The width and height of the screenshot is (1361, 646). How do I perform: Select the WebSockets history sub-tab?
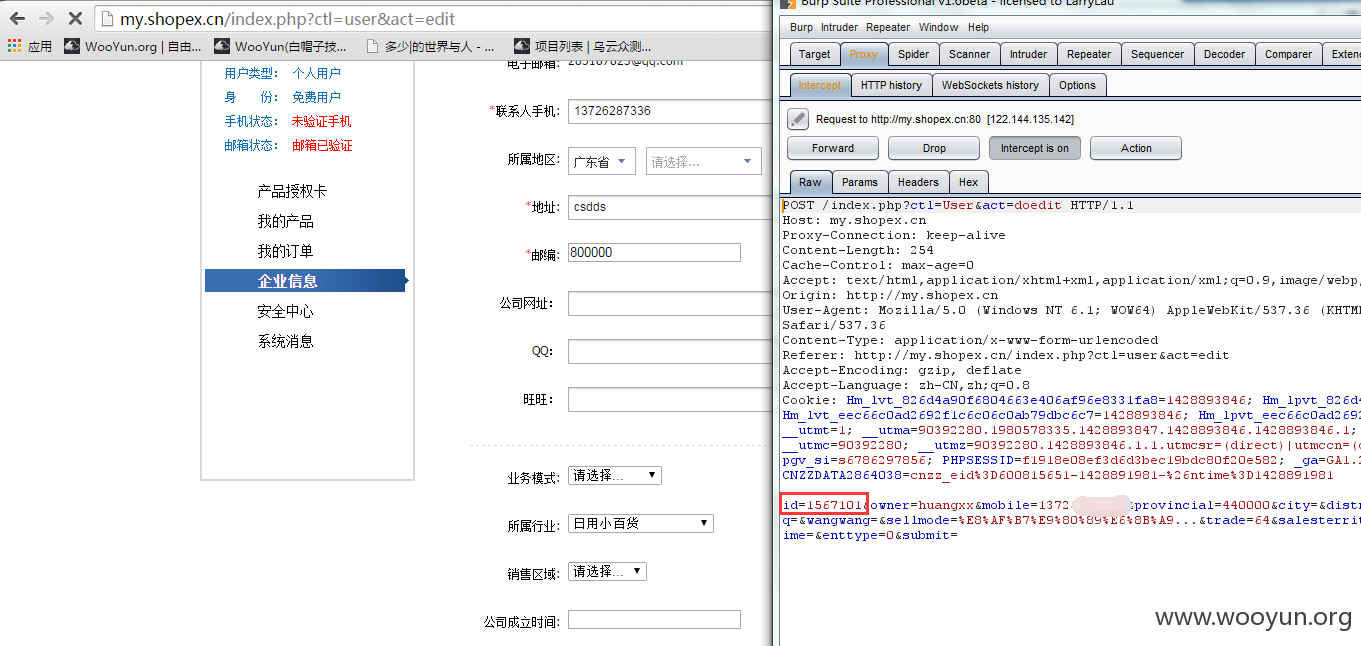tap(990, 85)
